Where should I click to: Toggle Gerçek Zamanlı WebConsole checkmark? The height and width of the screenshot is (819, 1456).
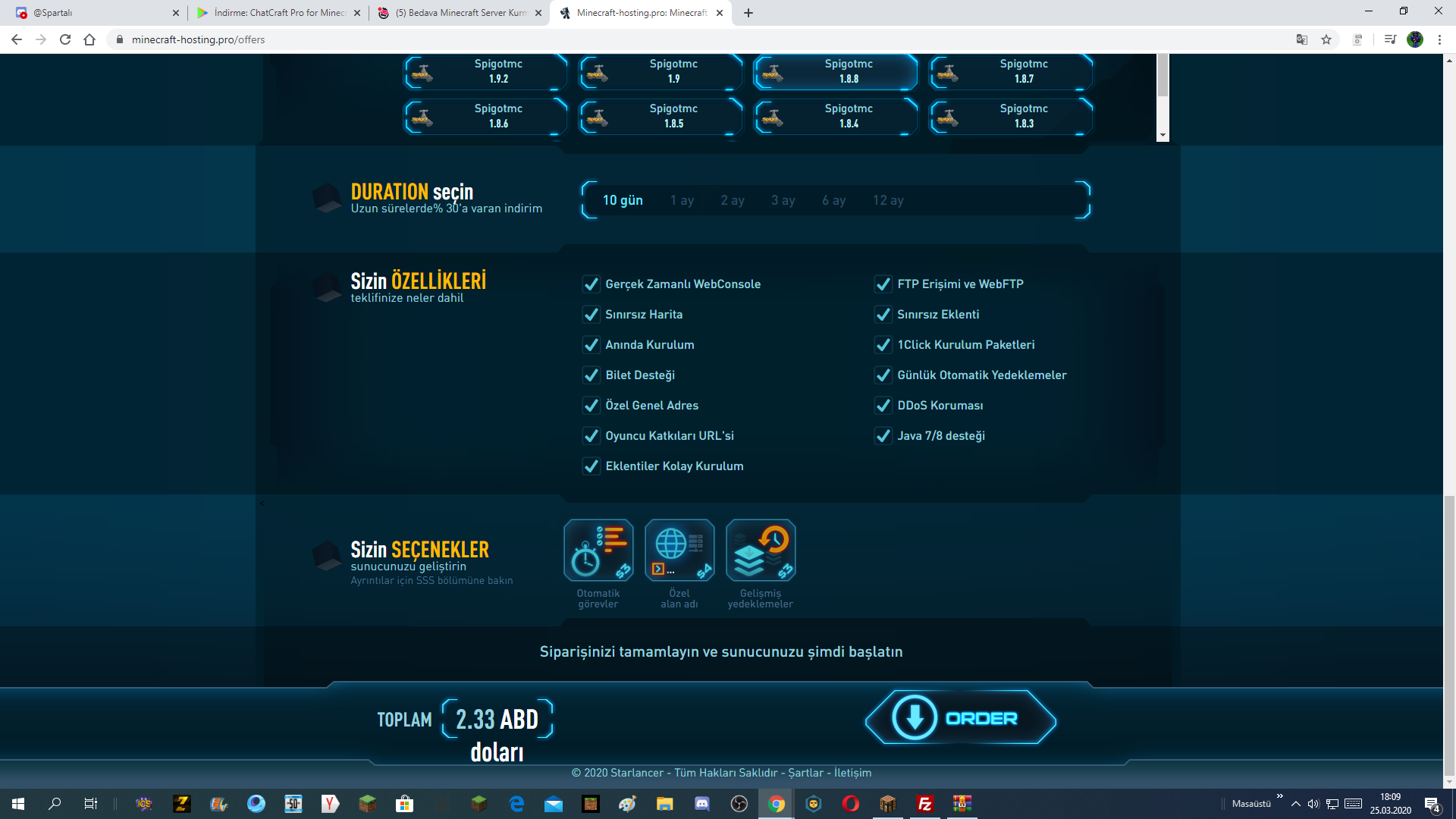[x=591, y=284]
